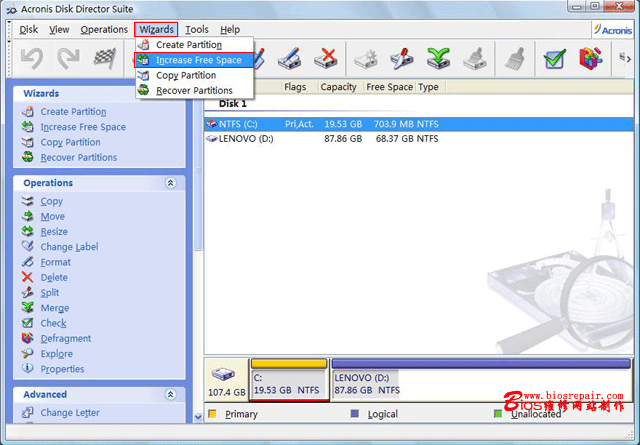Click the Free Space column header
The image size is (640, 445).
pos(389,87)
